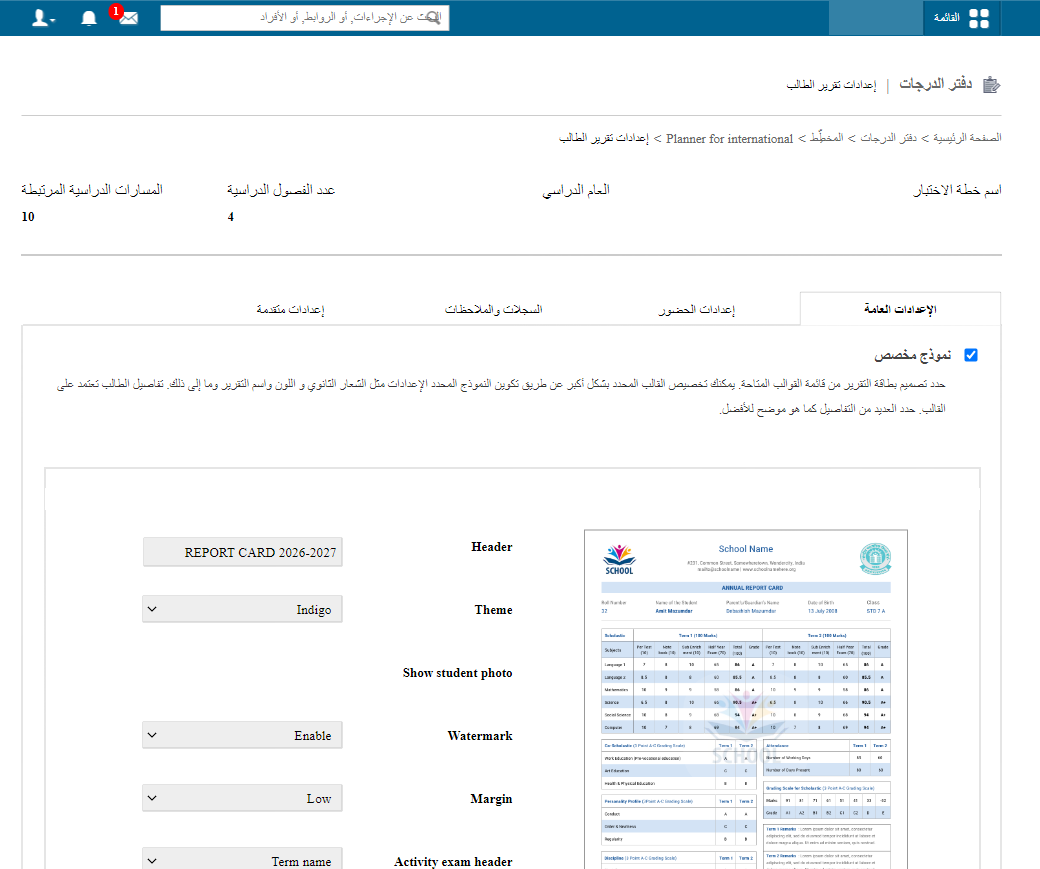Switch to the إعدادات متقدمة tab

click(291, 309)
